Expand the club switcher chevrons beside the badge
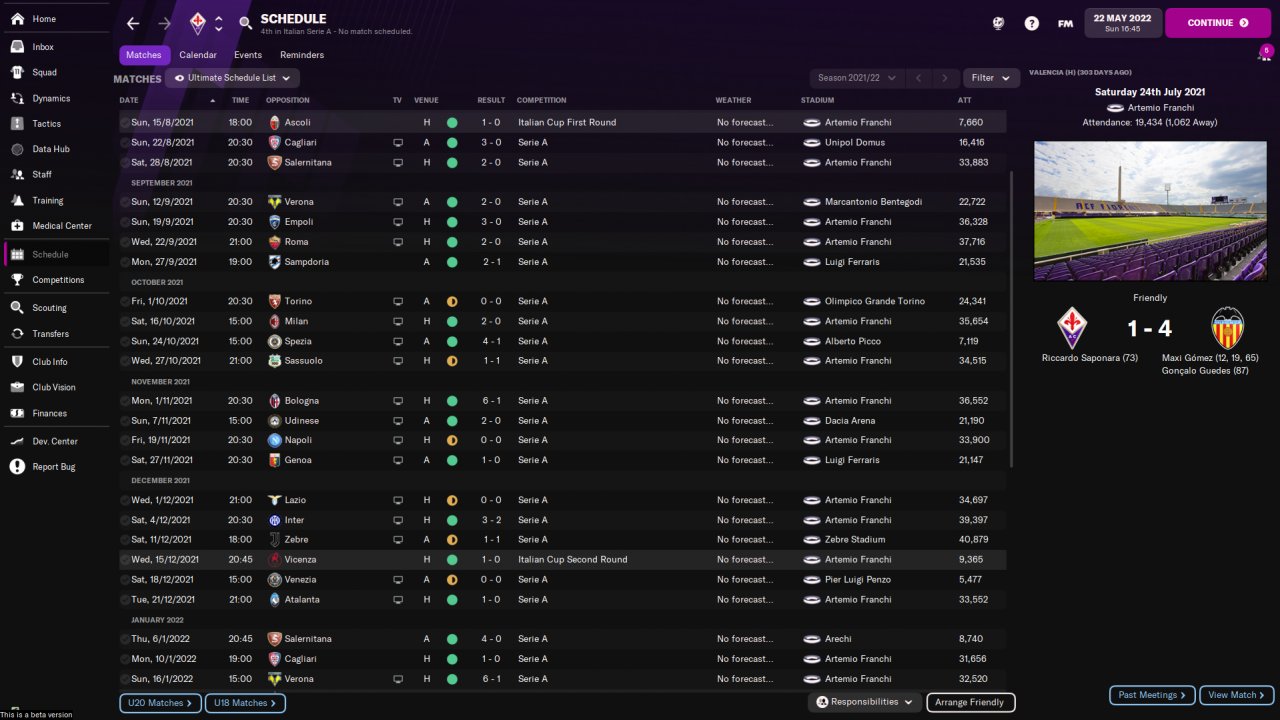Image resolution: width=1280 pixels, height=720 pixels. pyautogui.click(x=219, y=23)
